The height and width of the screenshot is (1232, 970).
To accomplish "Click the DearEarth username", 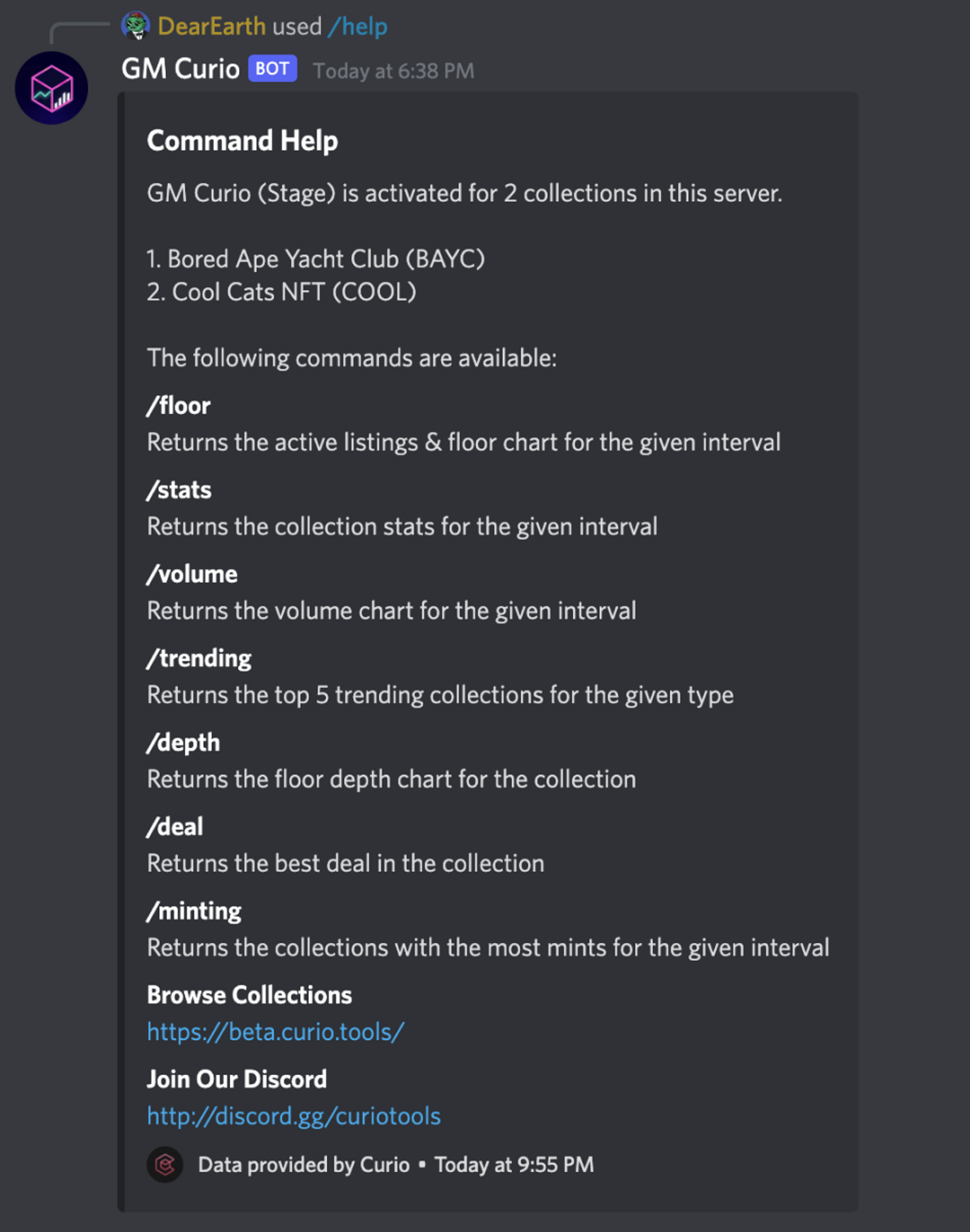I will [212, 26].
